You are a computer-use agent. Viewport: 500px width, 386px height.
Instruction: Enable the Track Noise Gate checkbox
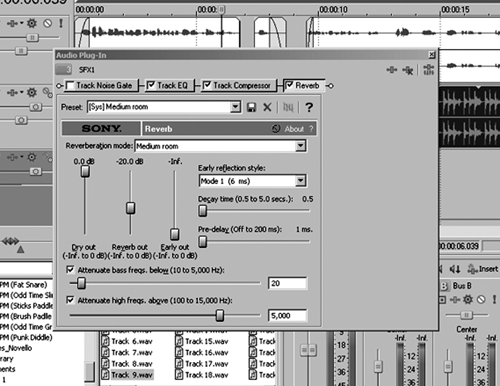70,86
